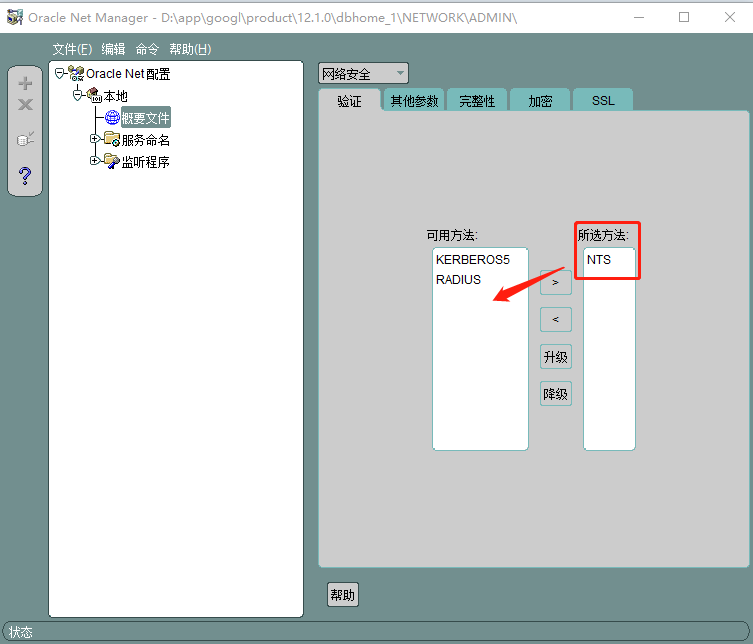This screenshot has width=753, height=644.
Task: Open the 网络安全 dropdown
Action: pos(363,73)
